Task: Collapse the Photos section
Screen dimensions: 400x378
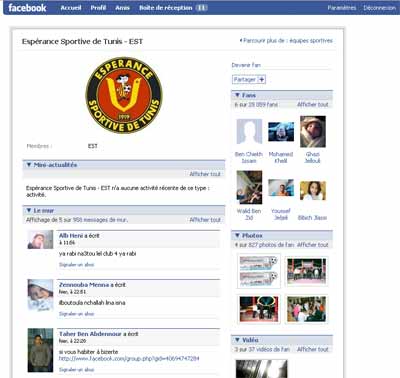Action: (237, 235)
